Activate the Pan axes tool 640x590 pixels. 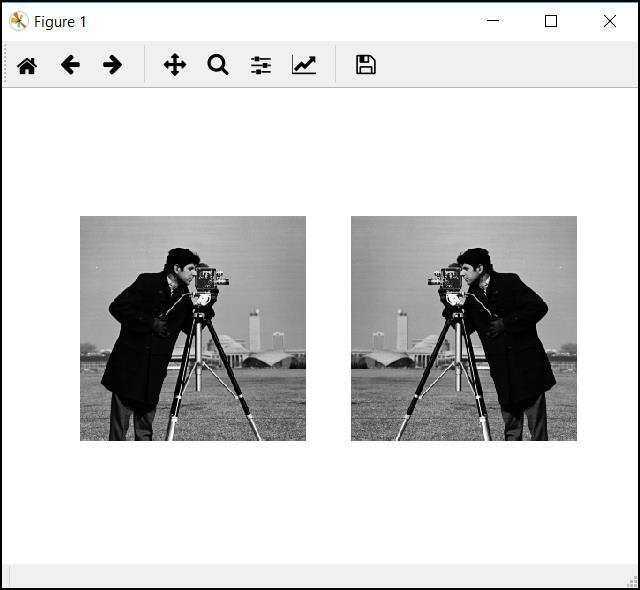point(175,64)
